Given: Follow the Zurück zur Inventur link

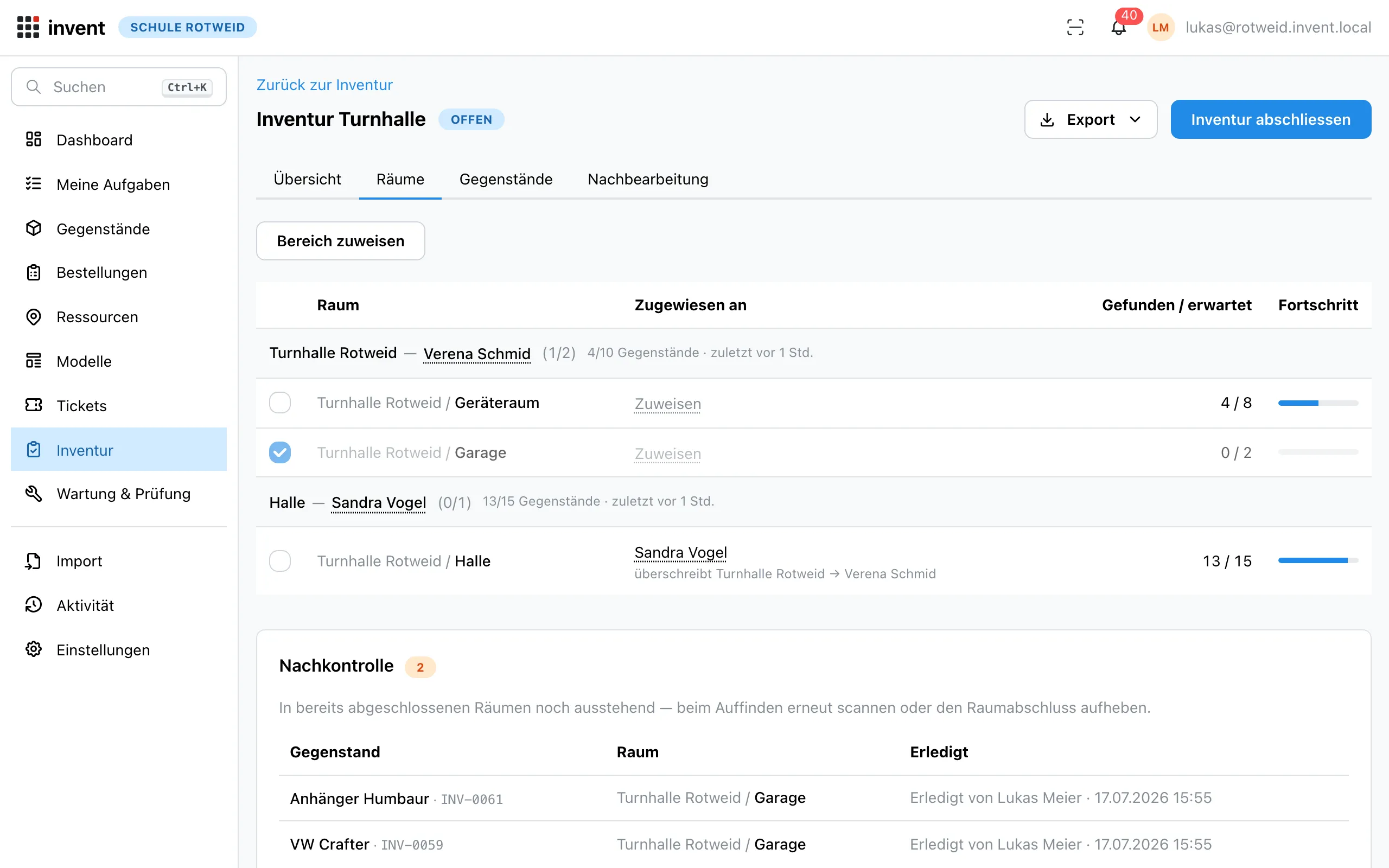Looking at the screenshot, I should point(324,85).
